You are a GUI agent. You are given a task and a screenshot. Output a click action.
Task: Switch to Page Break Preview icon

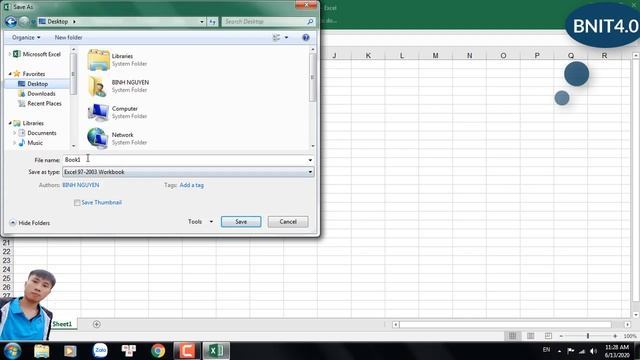548,336
